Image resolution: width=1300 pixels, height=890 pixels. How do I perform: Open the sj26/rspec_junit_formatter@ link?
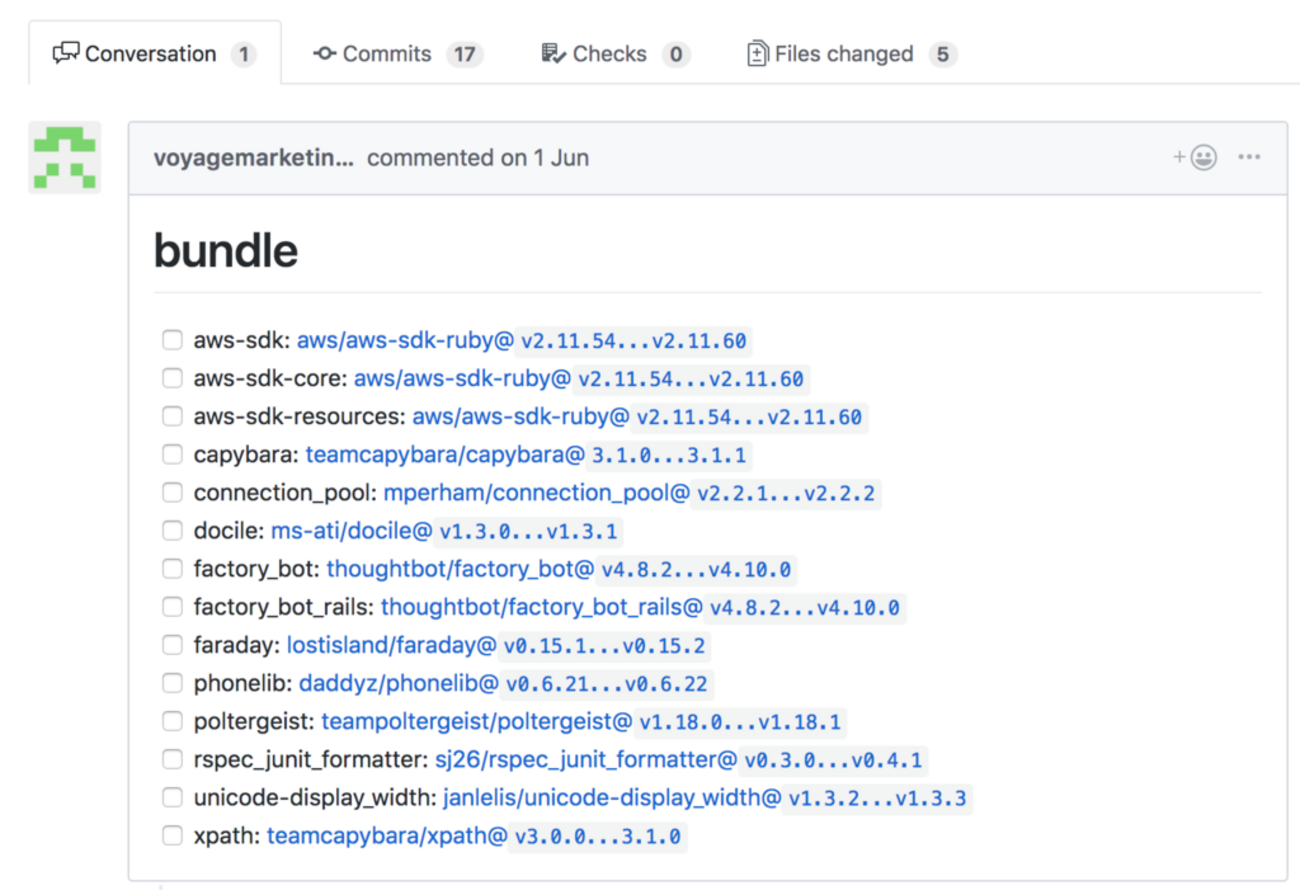point(585,760)
